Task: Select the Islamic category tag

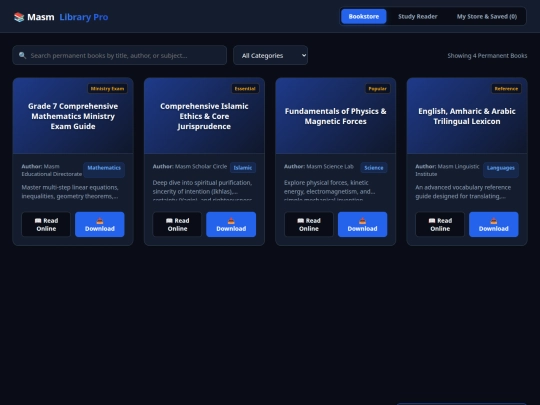Action: 243,168
